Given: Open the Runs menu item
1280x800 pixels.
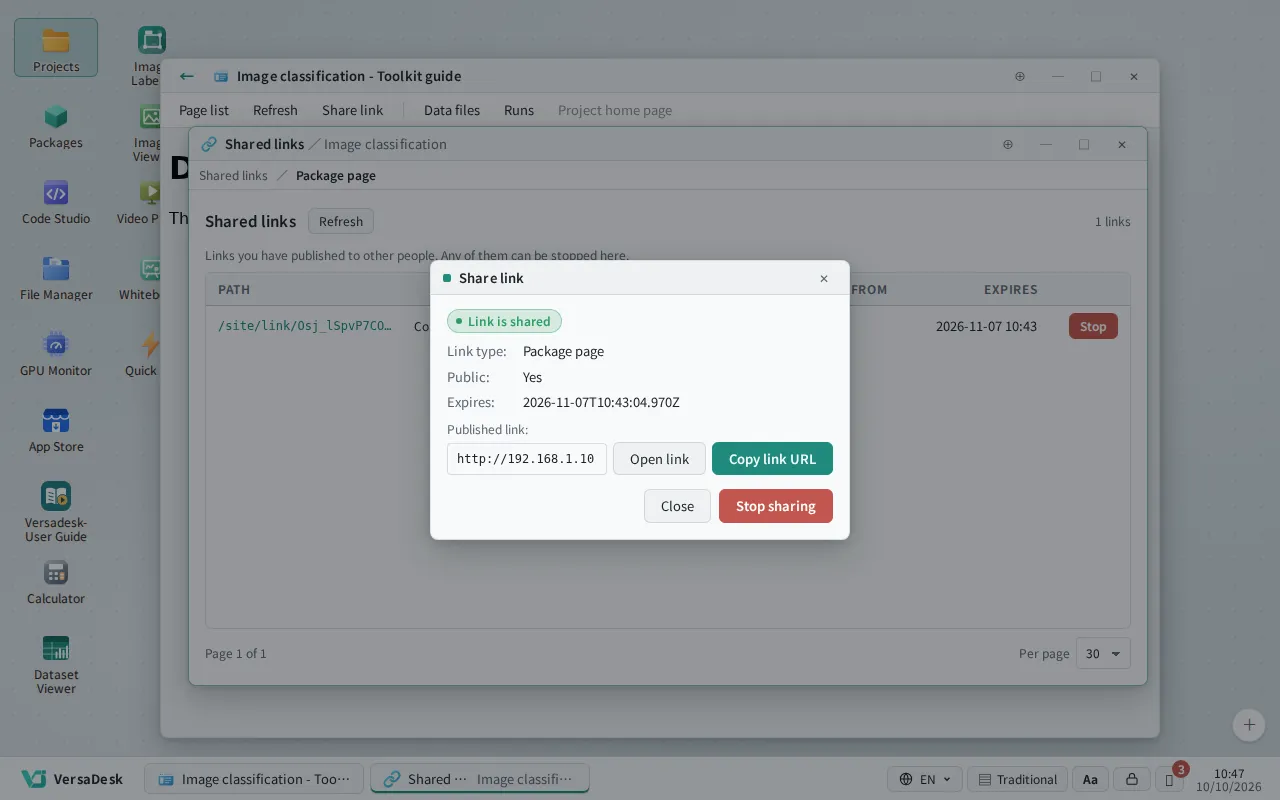Looking at the screenshot, I should pyautogui.click(x=519, y=110).
